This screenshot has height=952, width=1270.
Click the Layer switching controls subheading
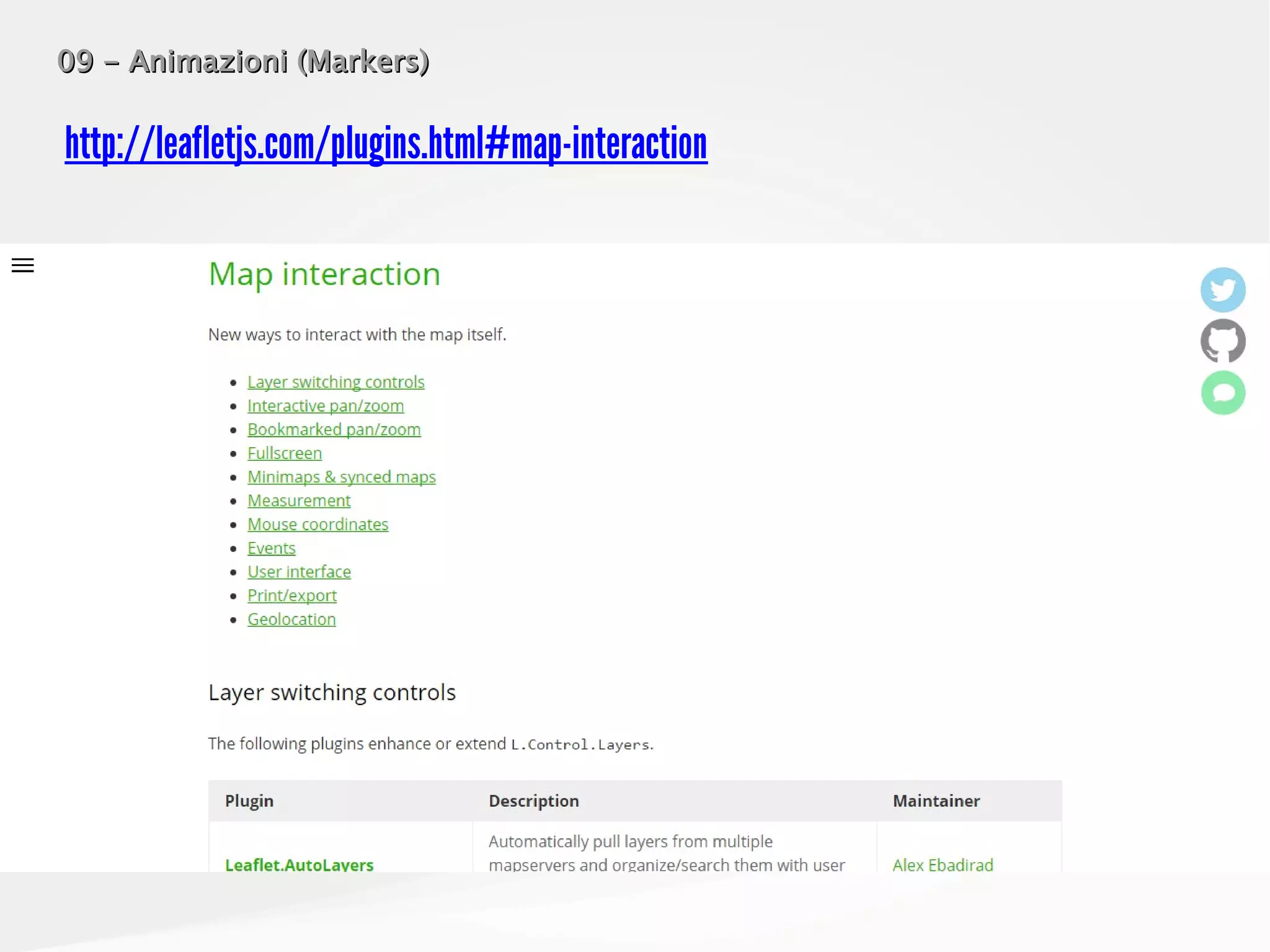(332, 692)
